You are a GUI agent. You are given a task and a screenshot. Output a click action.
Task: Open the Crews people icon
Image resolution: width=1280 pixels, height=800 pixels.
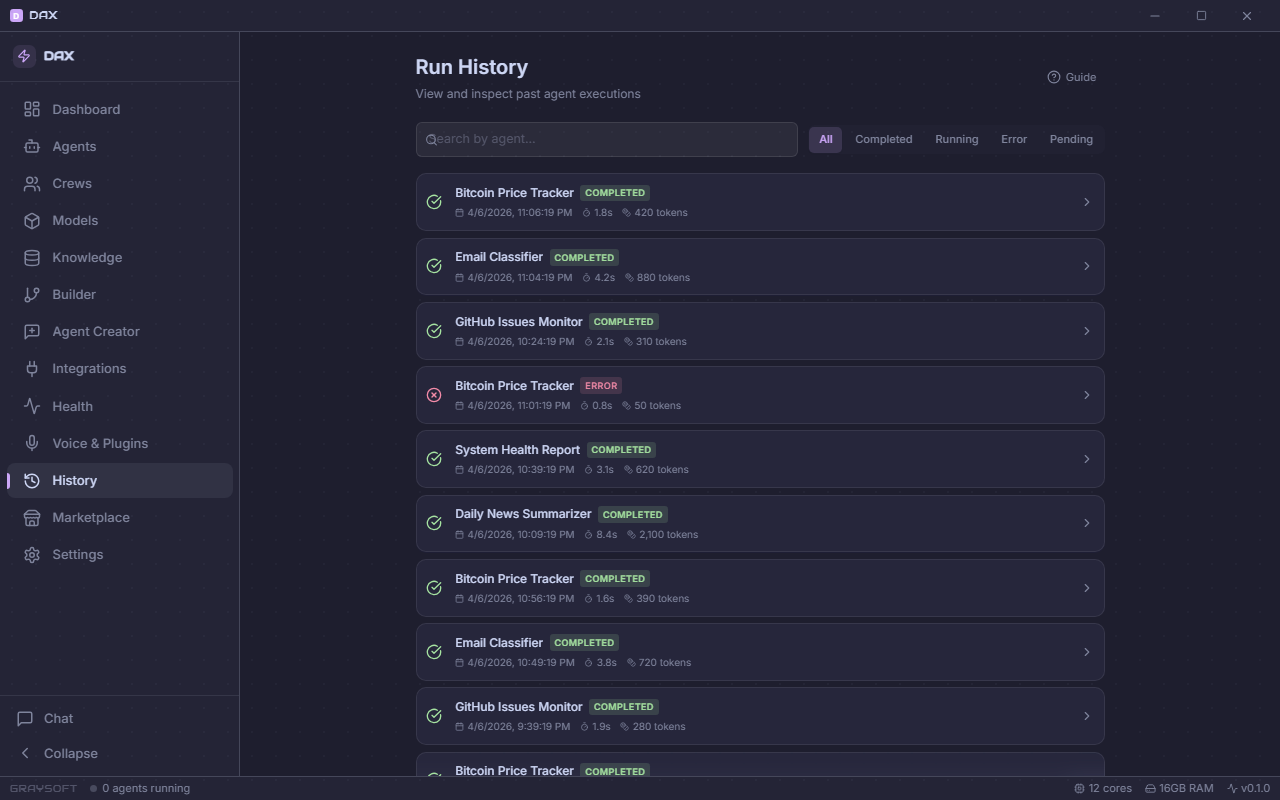[32, 183]
